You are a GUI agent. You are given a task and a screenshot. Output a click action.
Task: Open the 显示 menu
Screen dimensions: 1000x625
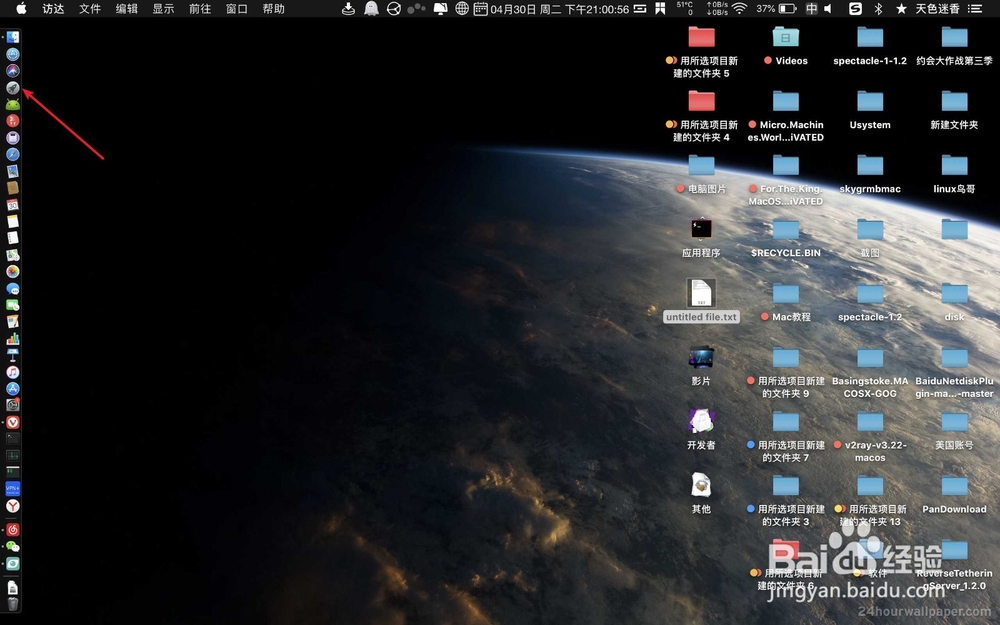[163, 8]
